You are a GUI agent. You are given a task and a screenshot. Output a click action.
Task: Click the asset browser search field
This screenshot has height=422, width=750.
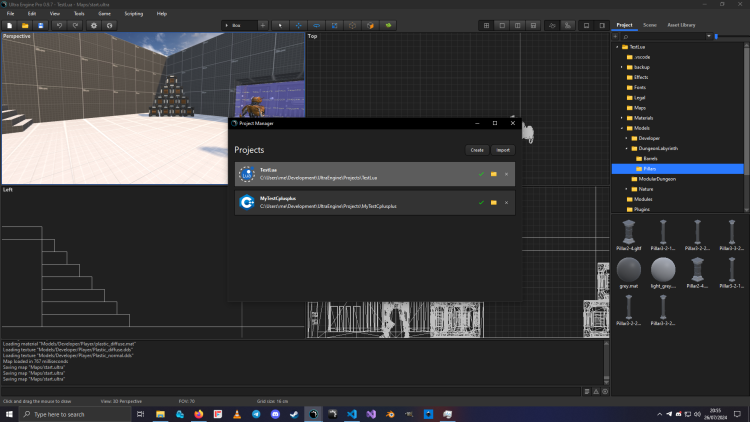pyautogui.click(x=663, y=36)
